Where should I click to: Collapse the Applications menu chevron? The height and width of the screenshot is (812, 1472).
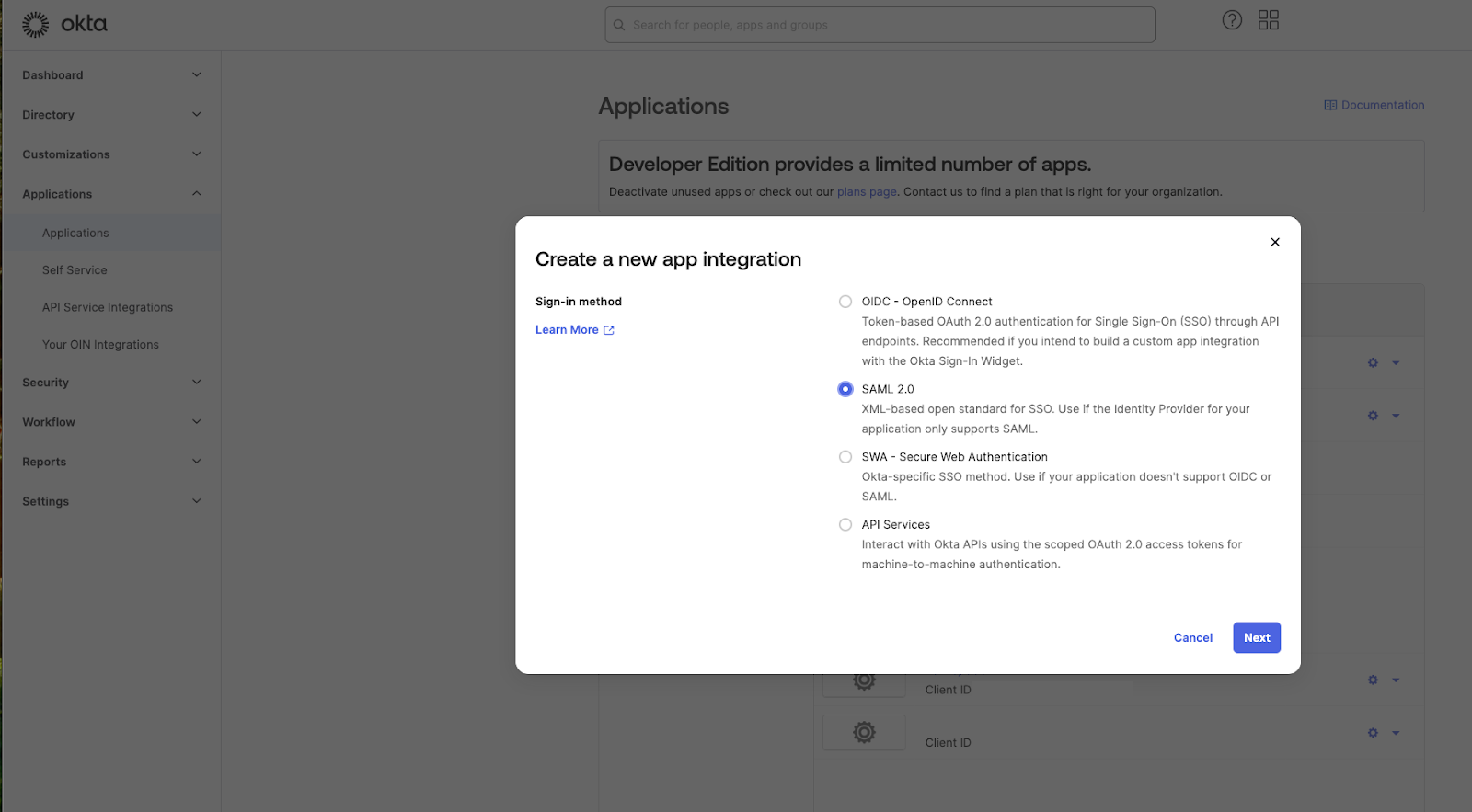[196, 193]
